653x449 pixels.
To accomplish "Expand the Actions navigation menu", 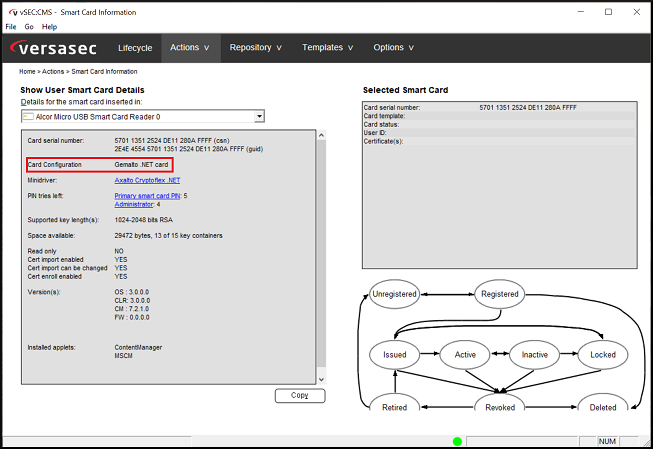I will (x=190, y=47).
